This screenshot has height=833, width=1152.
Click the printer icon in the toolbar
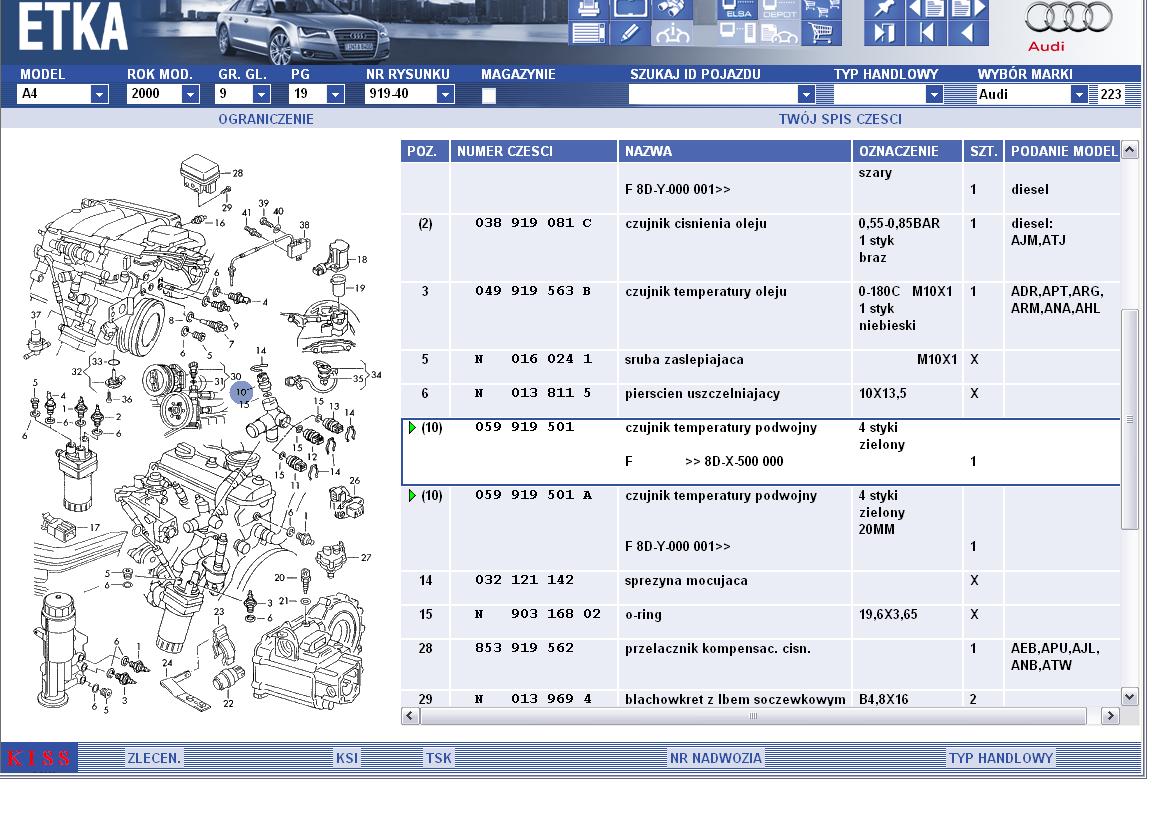(x=587, y=9)
